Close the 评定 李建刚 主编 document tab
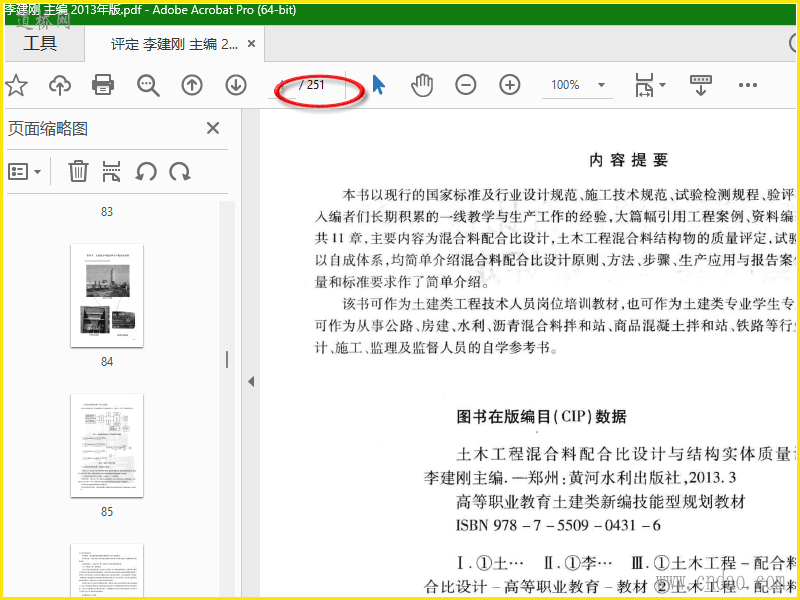 click(252, 44)
